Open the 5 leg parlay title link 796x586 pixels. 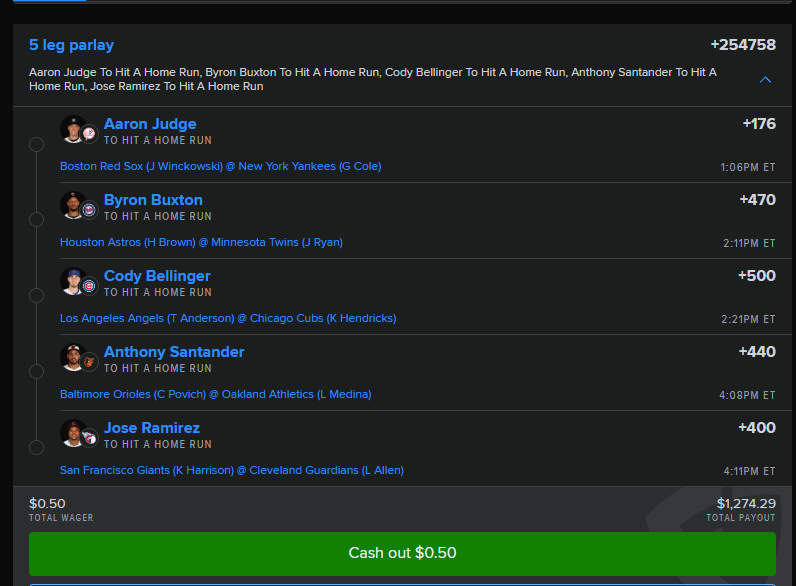72,45
